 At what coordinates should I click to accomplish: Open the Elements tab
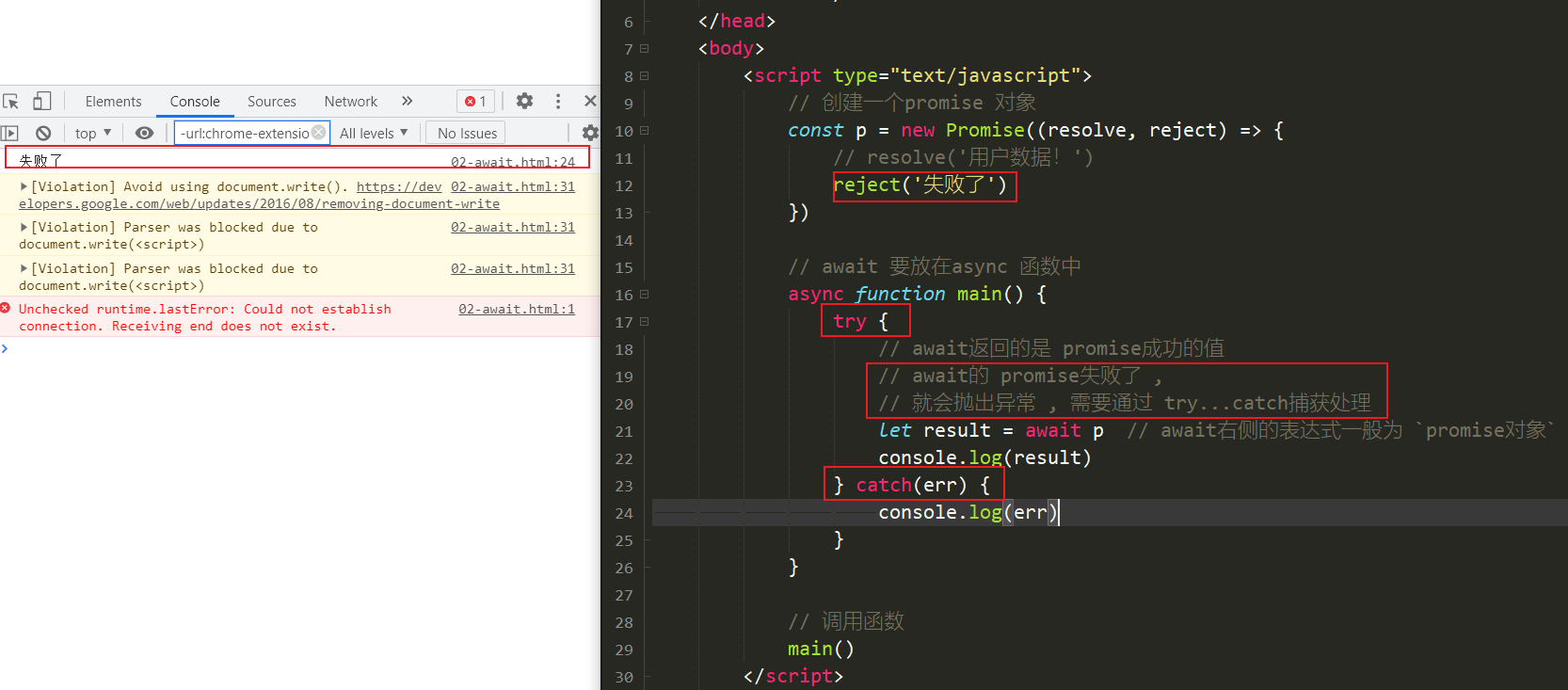[113, 102]
